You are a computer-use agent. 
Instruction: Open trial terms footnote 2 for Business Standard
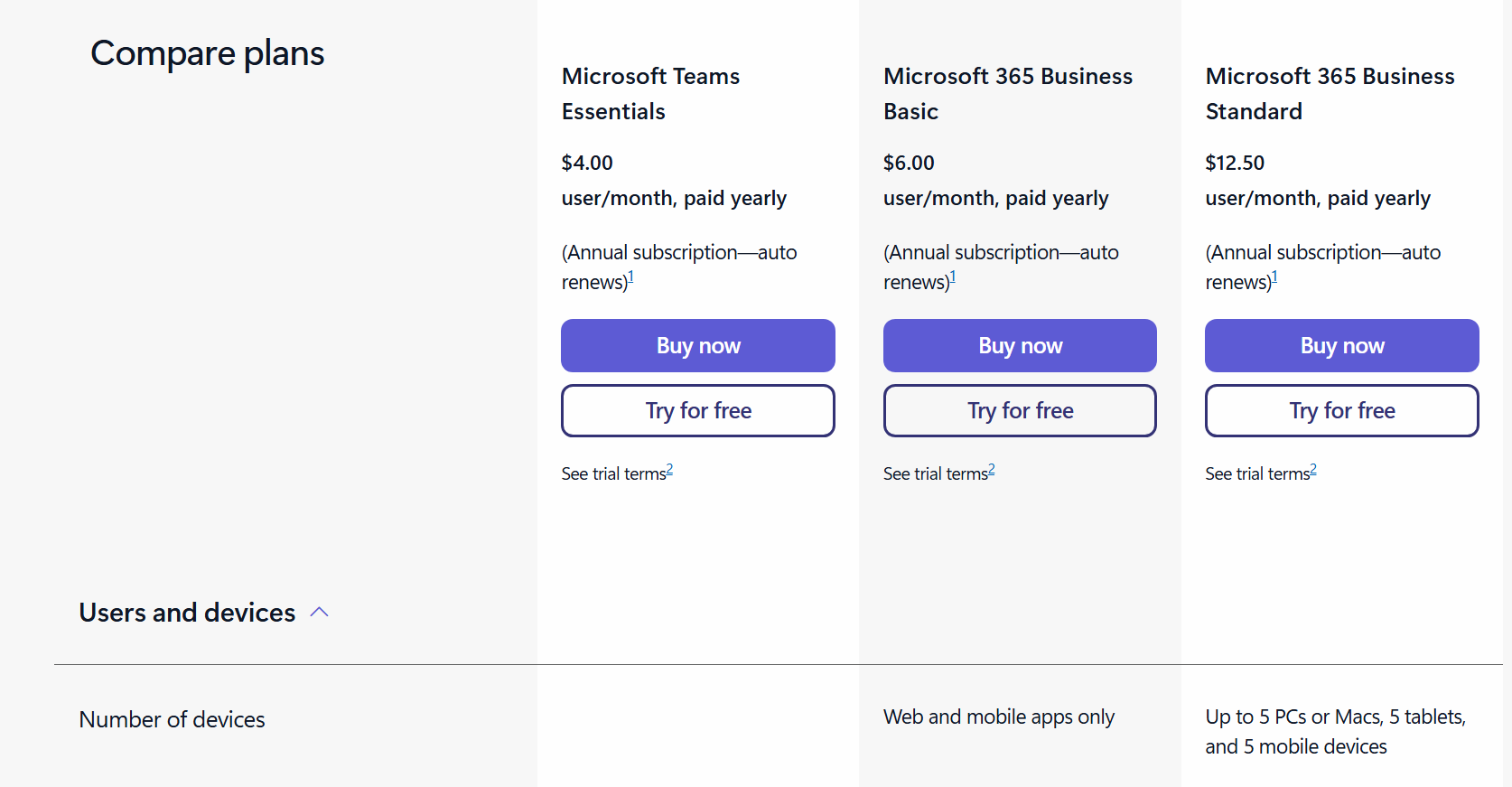[x=1313, y=470]
